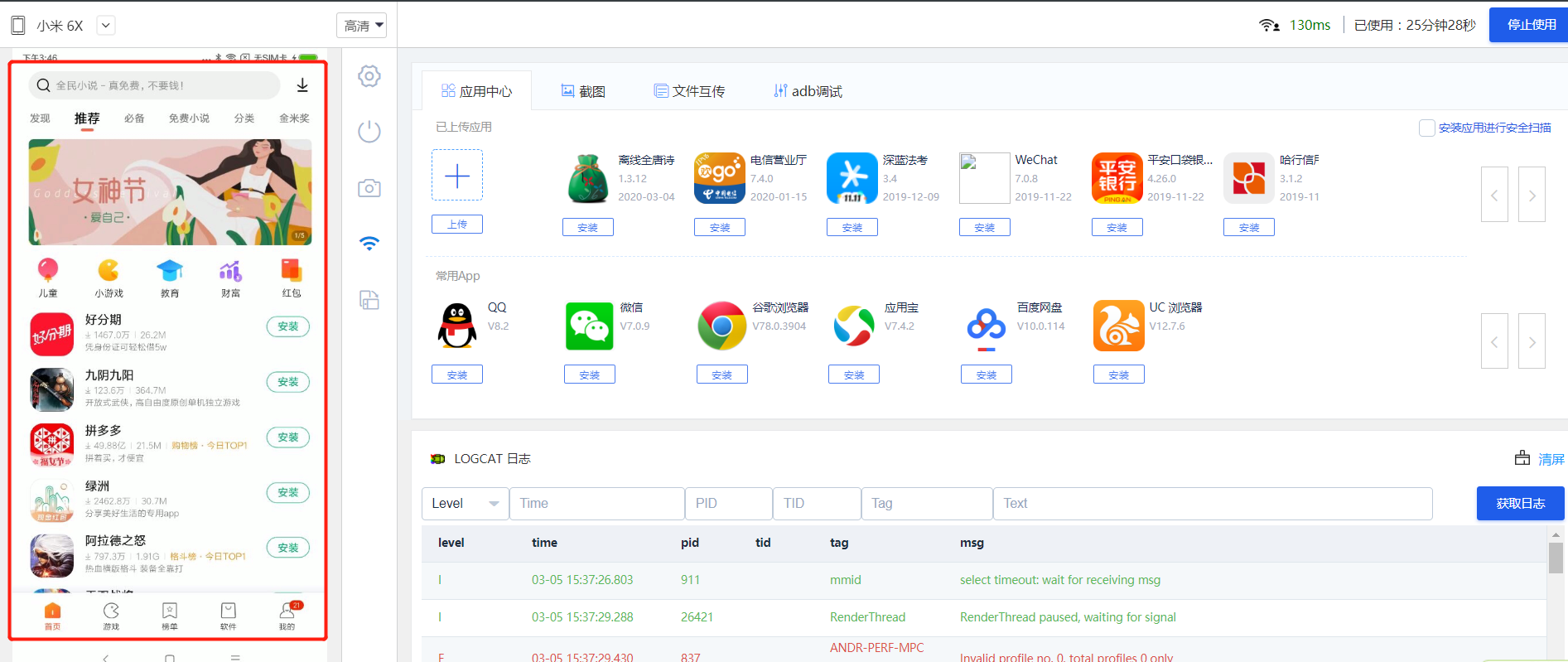Viewport: 1568px width, 662px height.
Task: Click the file copy icon in the sidebar
Action: click(x=369, y=300)
